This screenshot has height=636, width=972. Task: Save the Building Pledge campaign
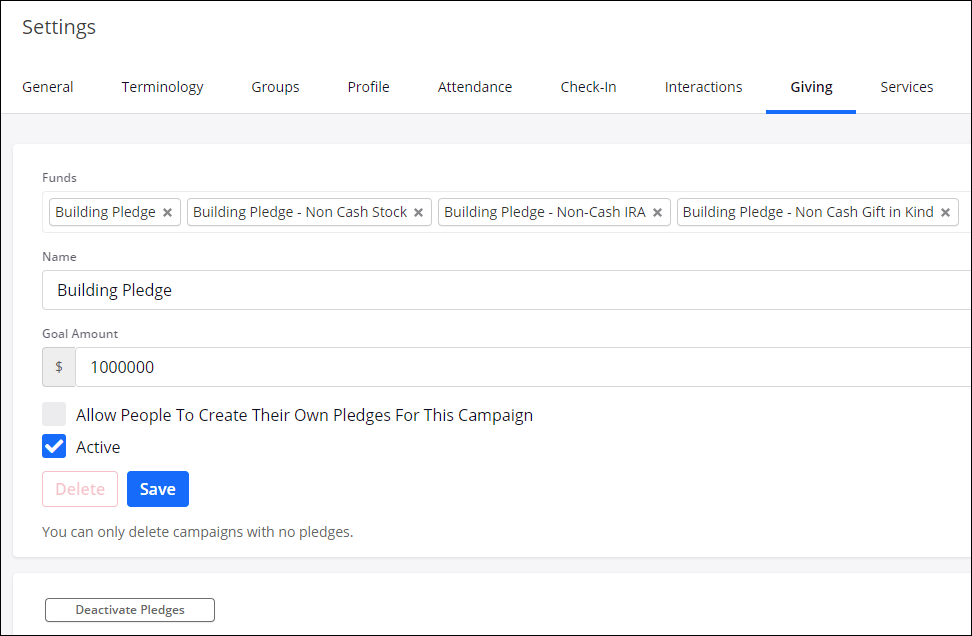[x=157, y=489]
